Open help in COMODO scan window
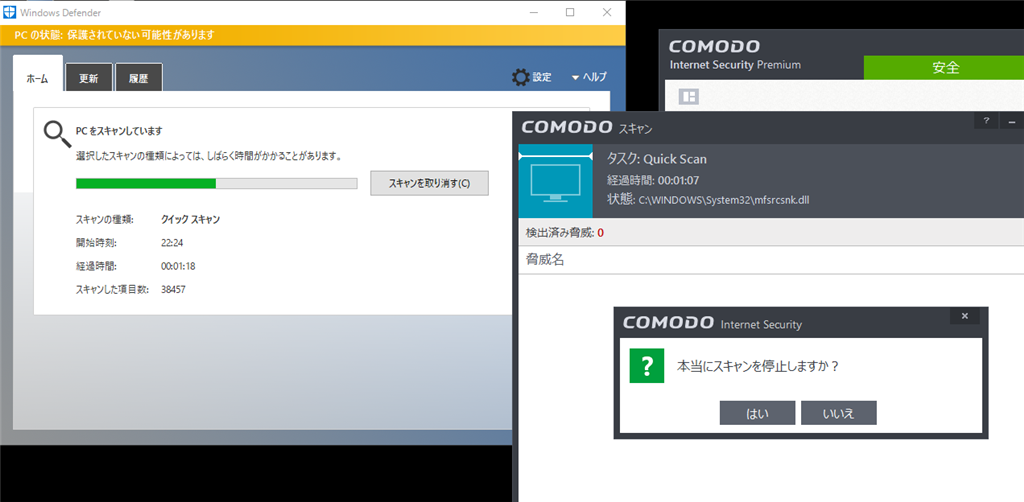Viewport: 1024px width, 502px height. [986, 121]
